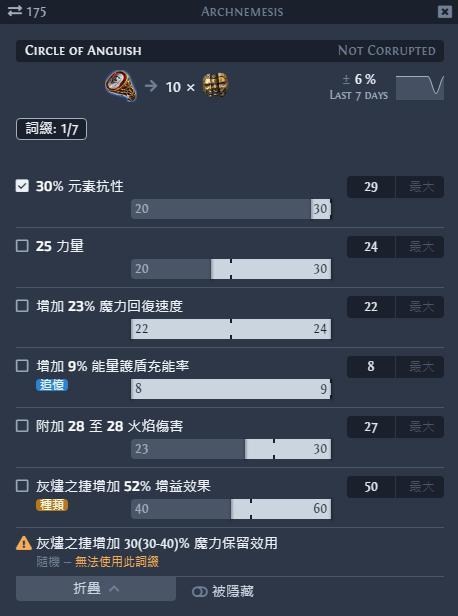Collapse the modifier list with 折疊
458x616 pixels.
pos(96,588)
